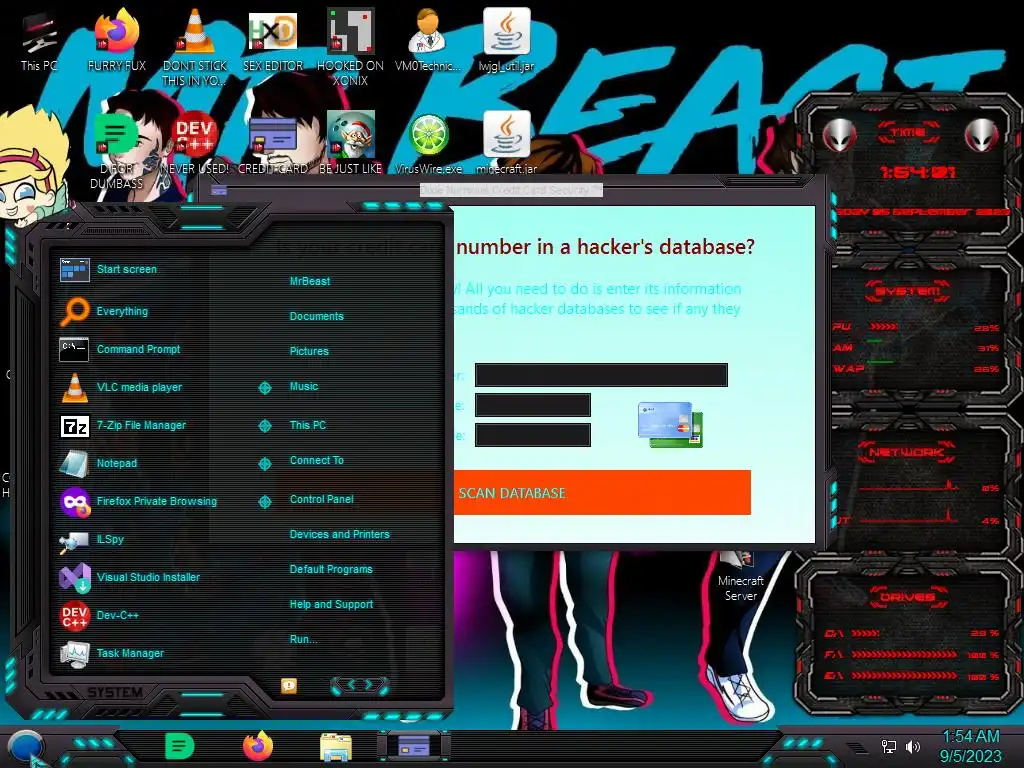Click the TIME widget clock display
The height and width of the screenshot is (768, 1024).
click(x=917, y=172)
